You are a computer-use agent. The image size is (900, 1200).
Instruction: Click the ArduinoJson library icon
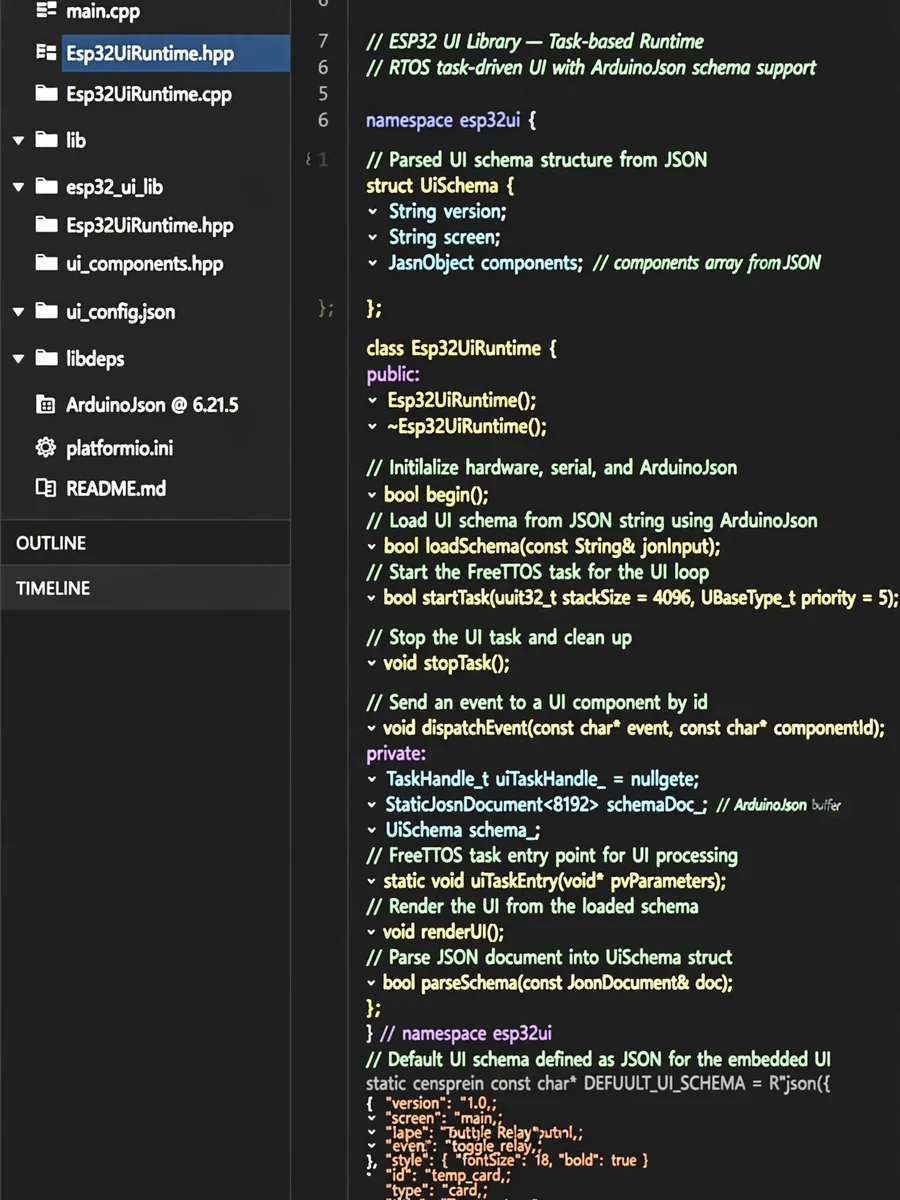click(46, 405)
